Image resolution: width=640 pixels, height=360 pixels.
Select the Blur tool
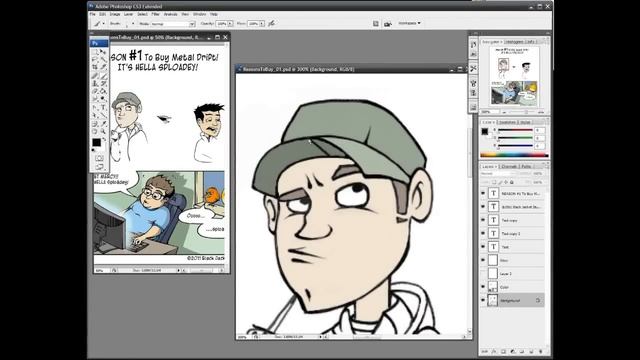95,99
